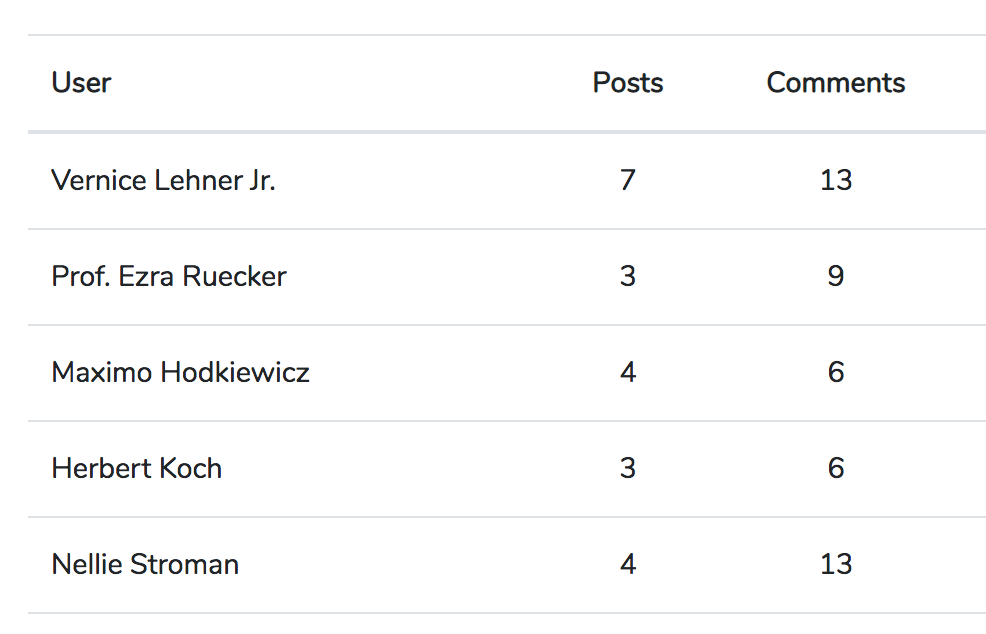Image resolution: width=986 pixels, height=634 pixels.
Task: Click the Comments column header
Action: coord(835,82)
